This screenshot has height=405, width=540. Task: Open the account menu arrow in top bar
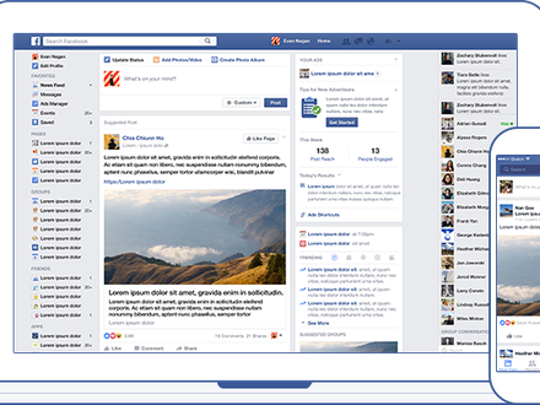click(399, 41)
